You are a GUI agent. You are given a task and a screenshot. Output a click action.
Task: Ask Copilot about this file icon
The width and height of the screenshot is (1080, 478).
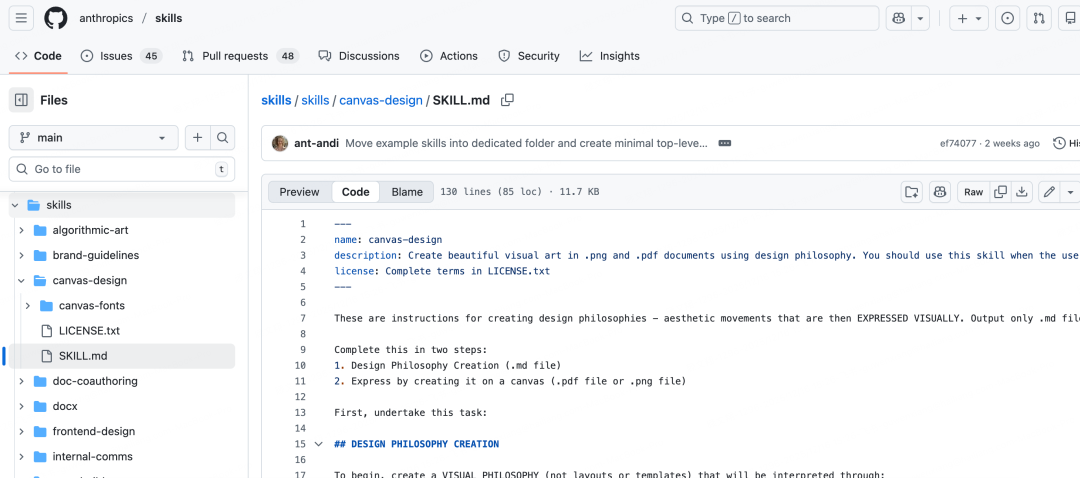pyautogui.click(x=940, y=192)
